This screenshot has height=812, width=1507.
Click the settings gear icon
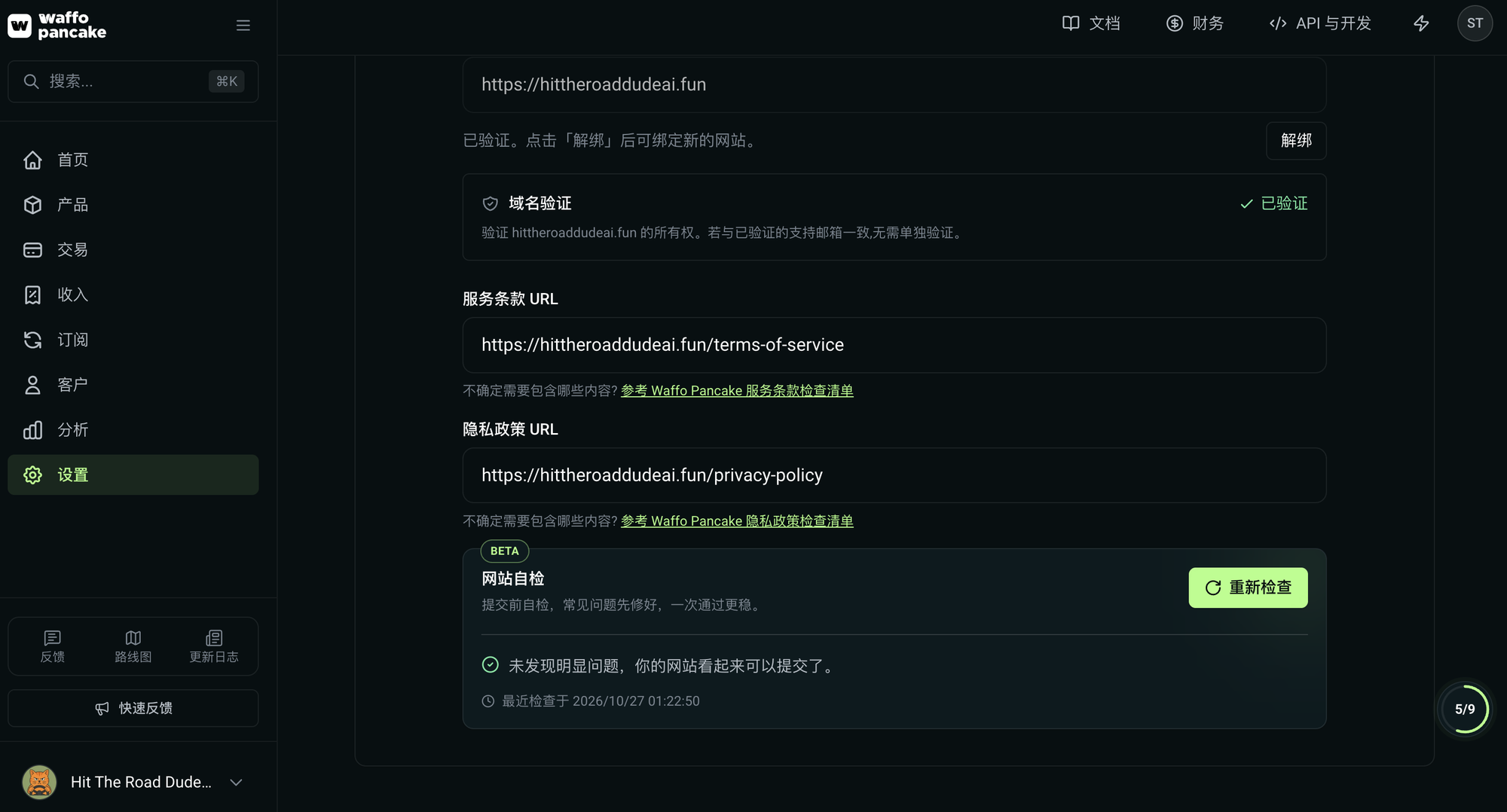[x=32, y=475]
